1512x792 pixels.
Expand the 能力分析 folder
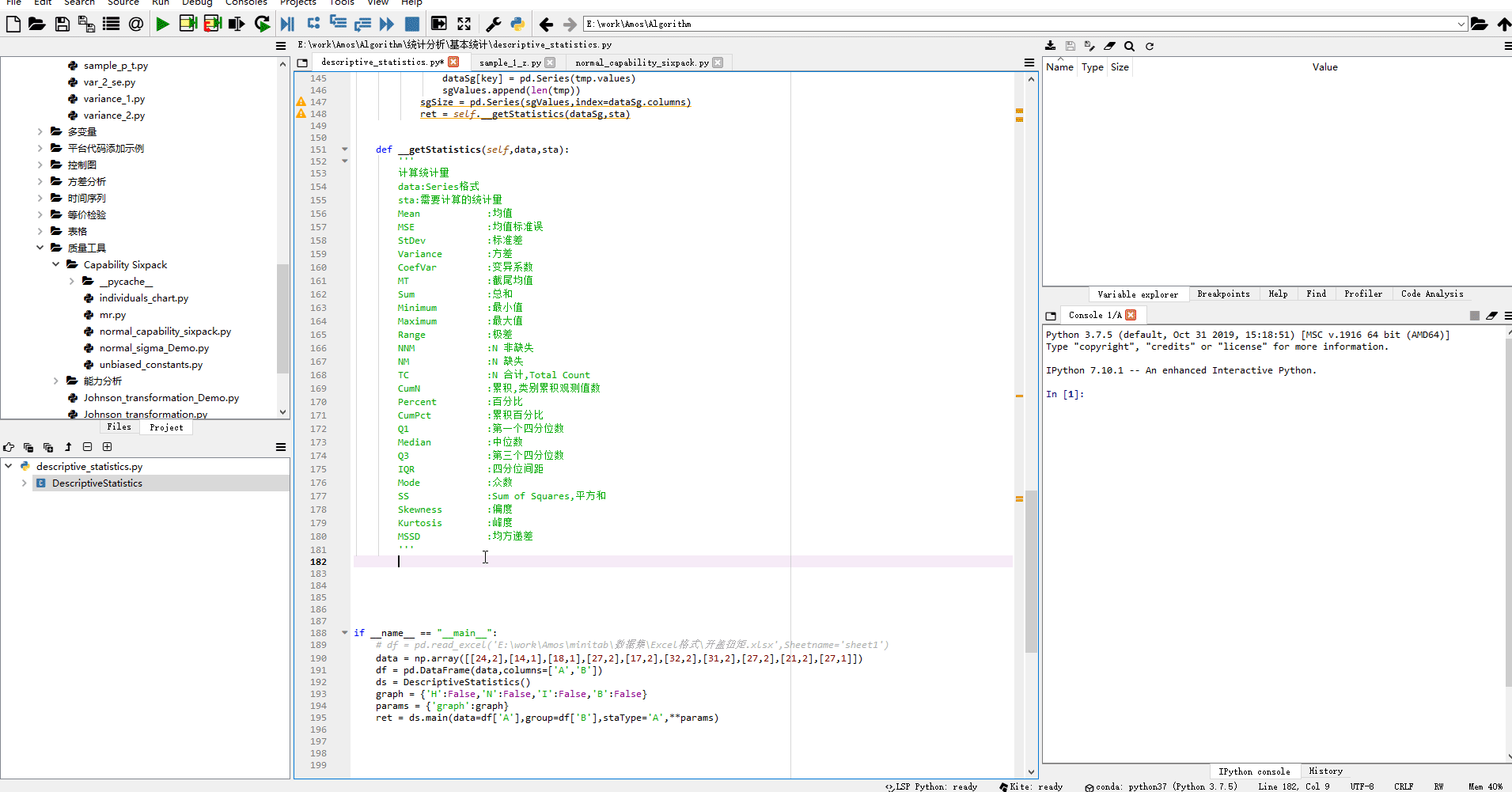55,381
